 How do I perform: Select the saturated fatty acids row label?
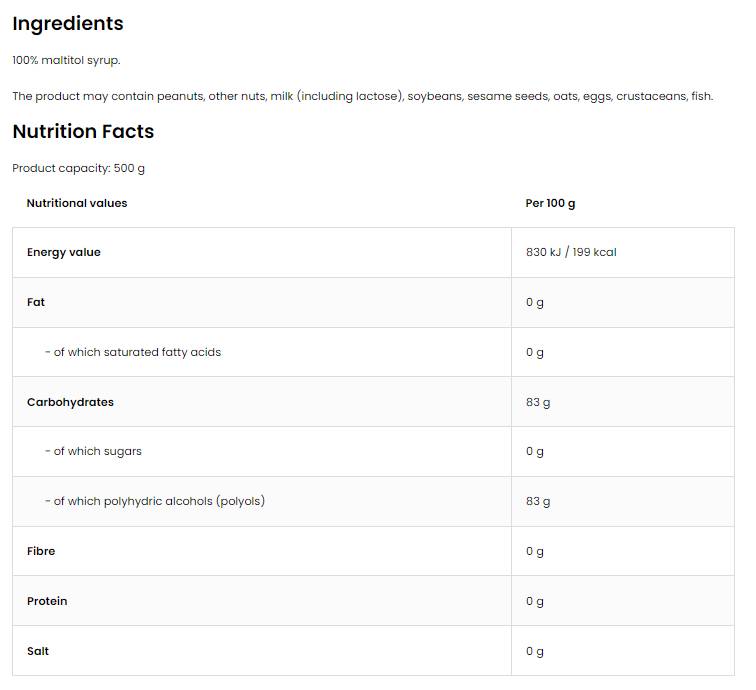[x=133, y=352]
